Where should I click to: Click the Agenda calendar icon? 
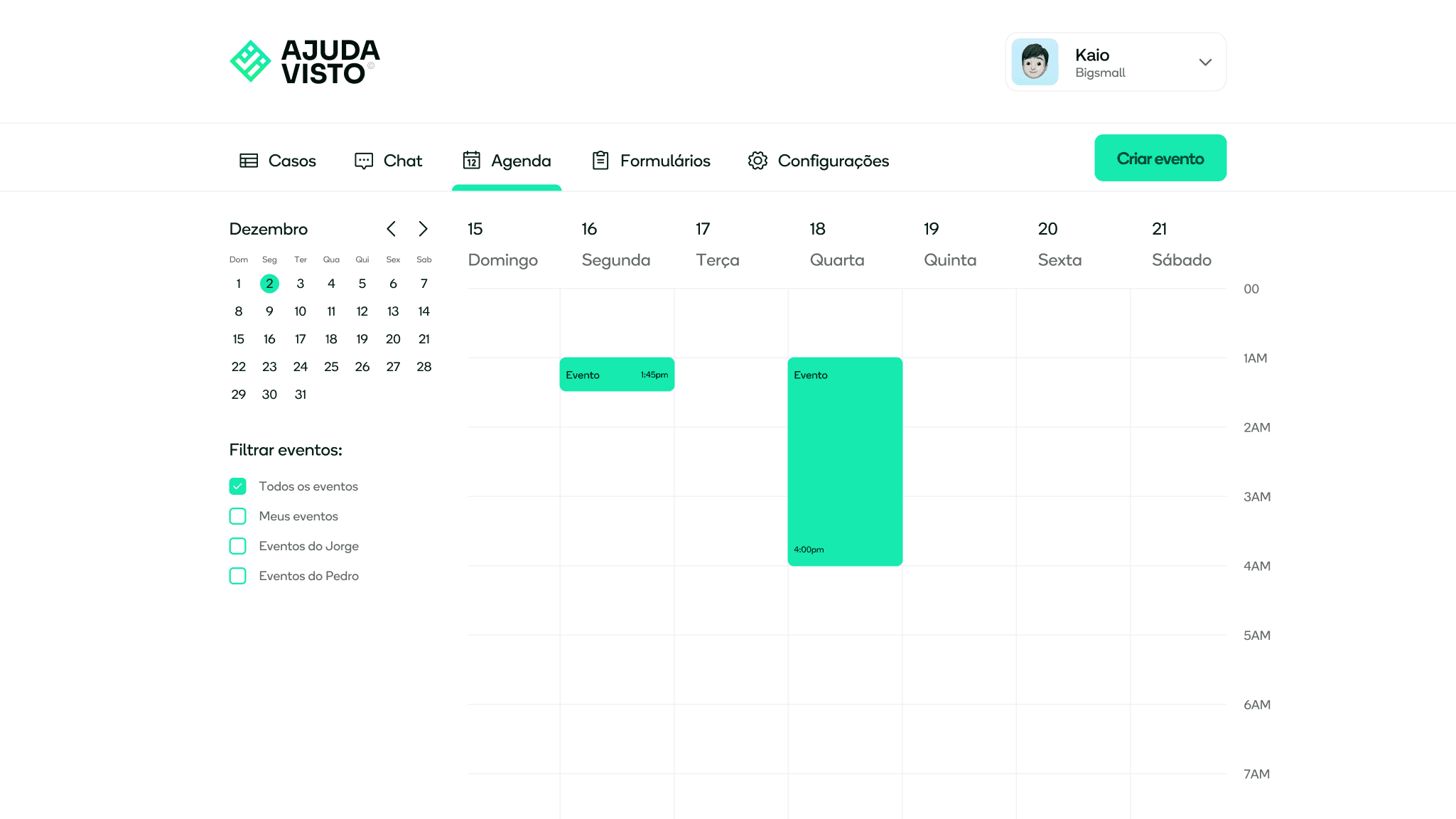click(472, 160)
